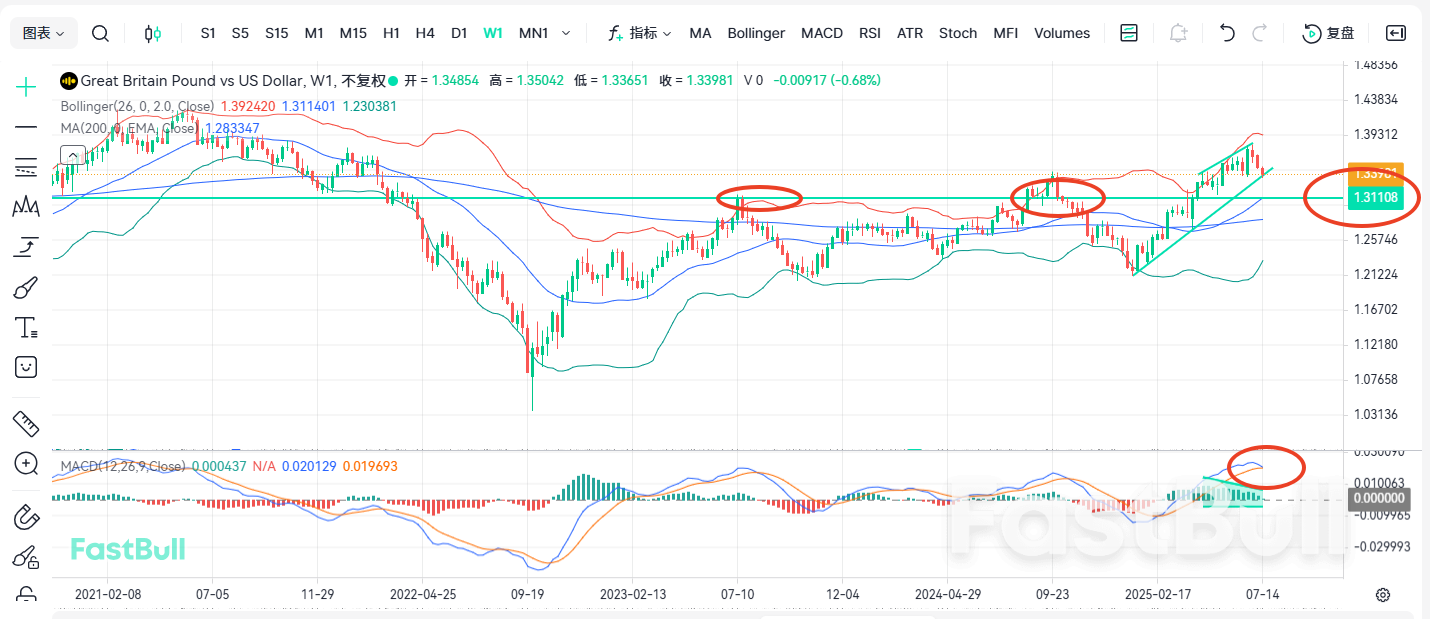Toggle the Bollinger indicator on

pyautogui.click(x=756, y=32)
